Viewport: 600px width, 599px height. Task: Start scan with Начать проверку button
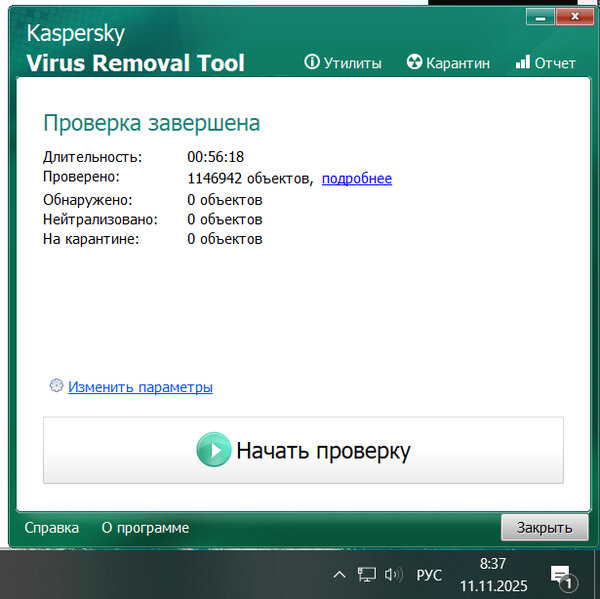point(303,450)
